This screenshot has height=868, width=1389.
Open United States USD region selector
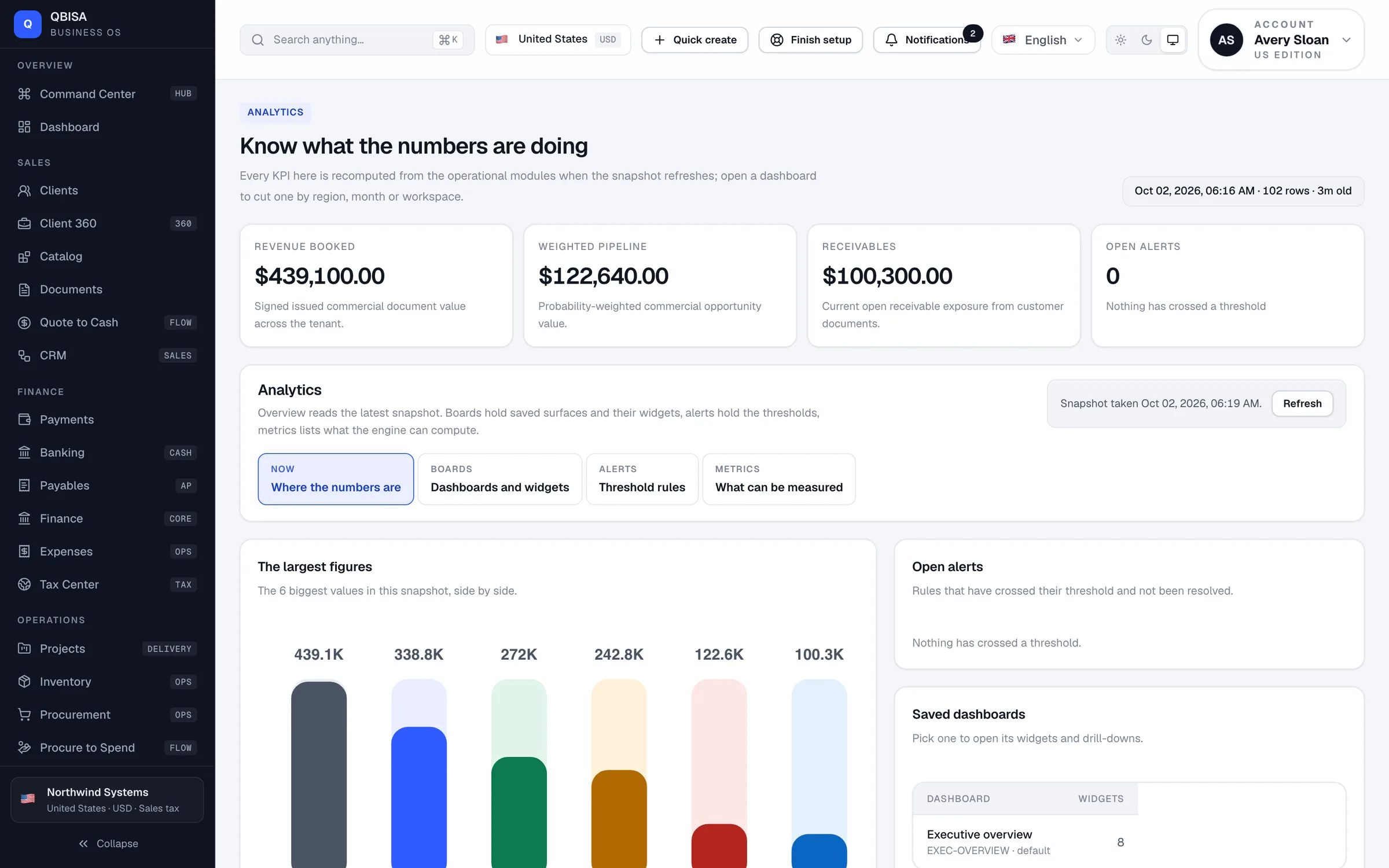(x=558, y=39)
